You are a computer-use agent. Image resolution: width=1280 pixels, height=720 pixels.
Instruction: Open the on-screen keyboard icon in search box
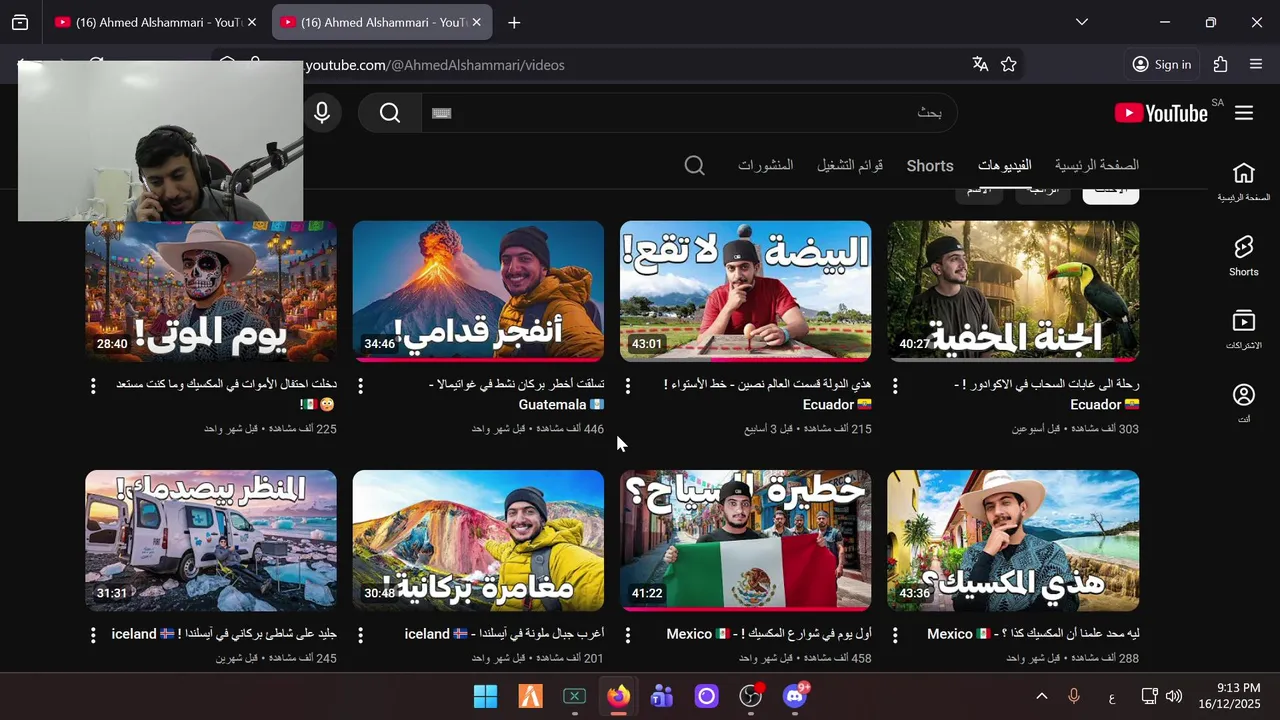[x=442, y=113]
